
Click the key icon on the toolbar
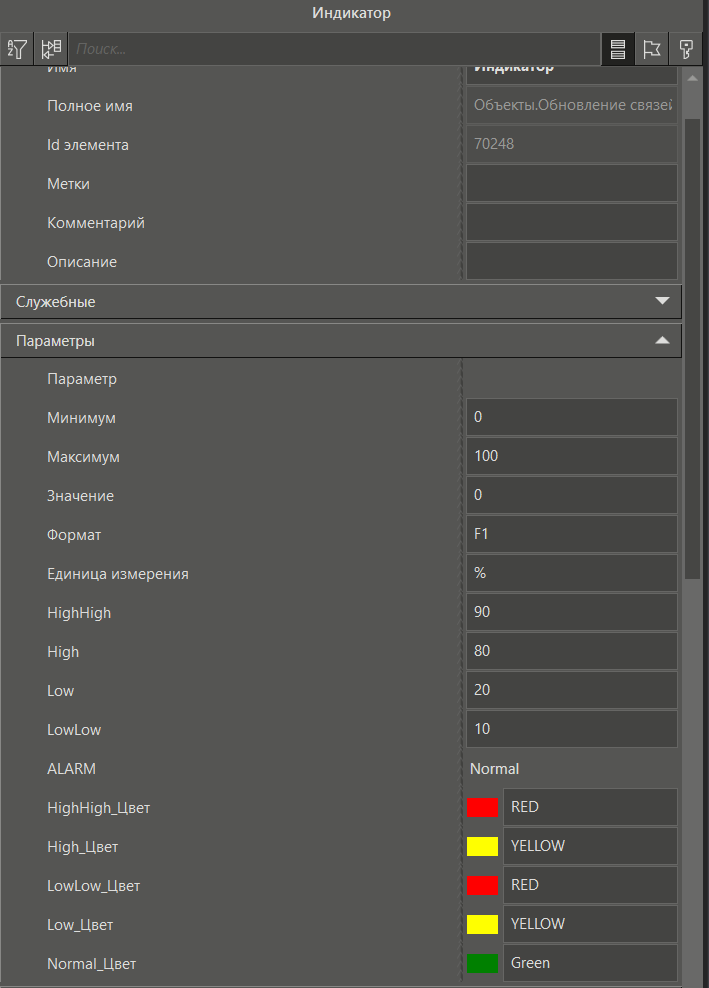(687, 48)
